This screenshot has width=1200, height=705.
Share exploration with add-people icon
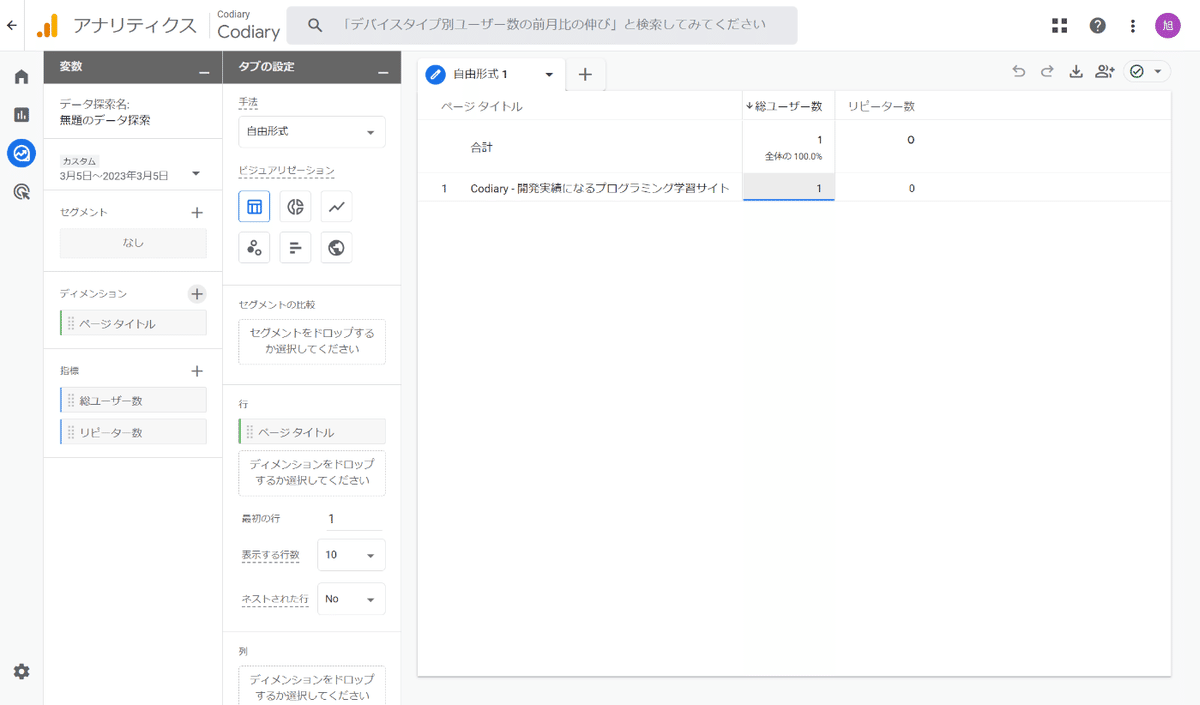[x=1105, y=71]
